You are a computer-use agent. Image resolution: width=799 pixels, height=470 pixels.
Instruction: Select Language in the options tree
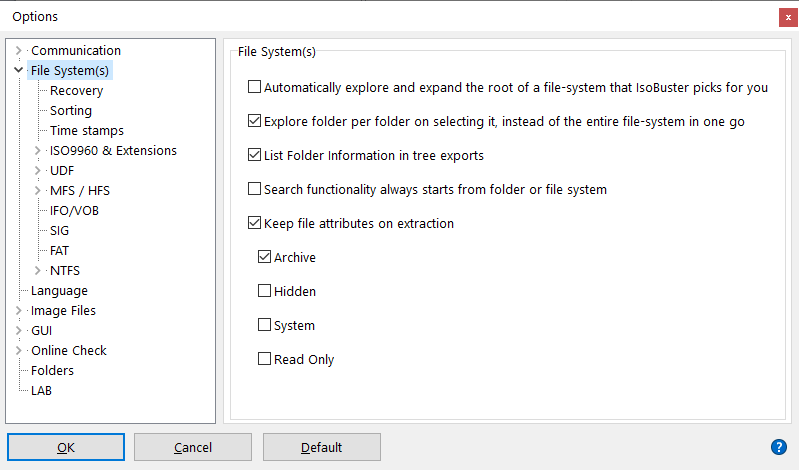tap(59, 291)
